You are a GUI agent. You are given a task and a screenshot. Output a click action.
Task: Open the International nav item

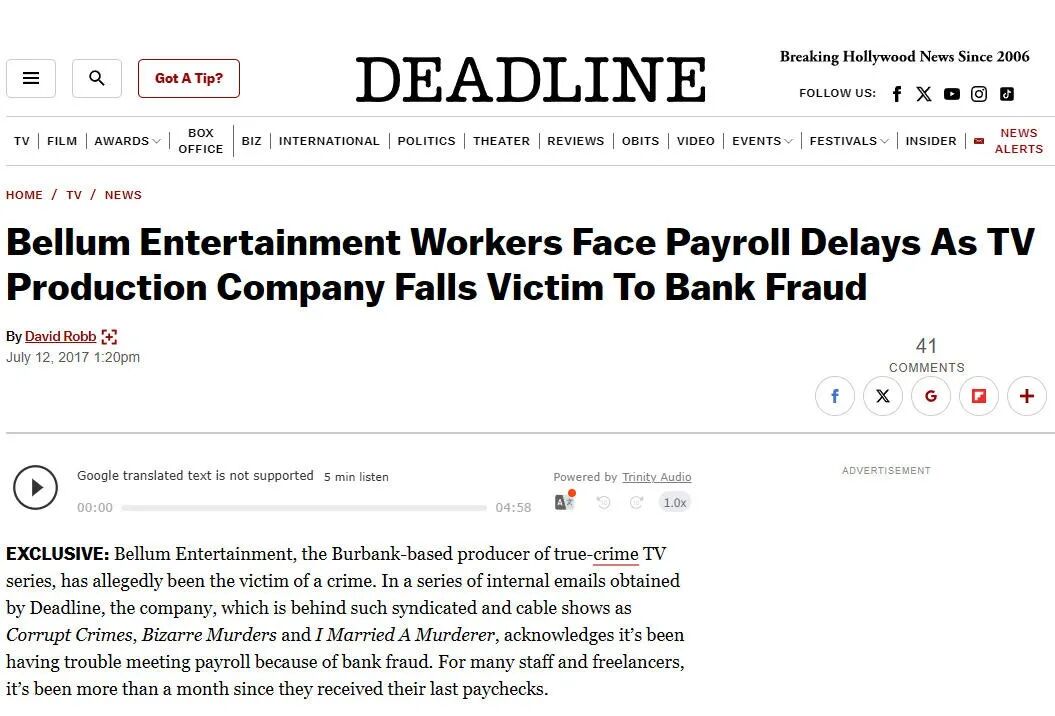[329, 141]
